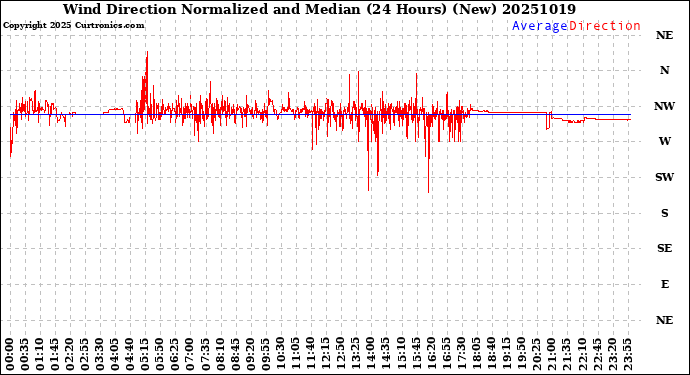This screenshot has height=375, width=690.
Task: Click the 03:30 time axis label
Action: click(x=100, y=355)
